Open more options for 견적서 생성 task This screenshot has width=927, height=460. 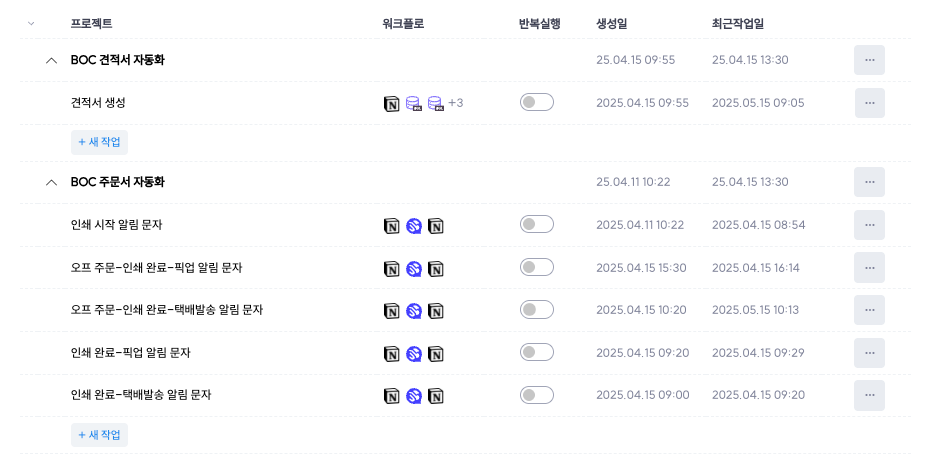869,103
